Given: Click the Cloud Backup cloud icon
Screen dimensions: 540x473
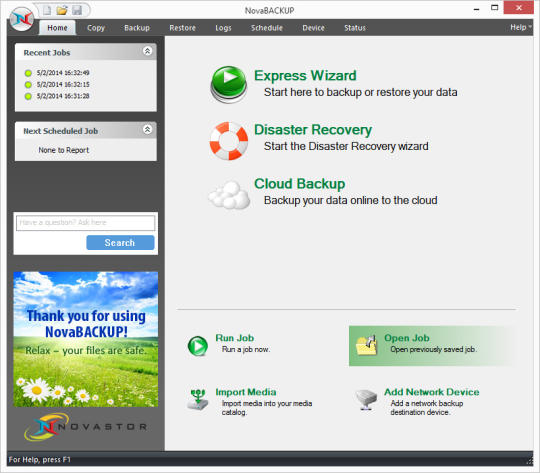Looking at the screenshot, I should pyautogui.click(x=229, y=195).
